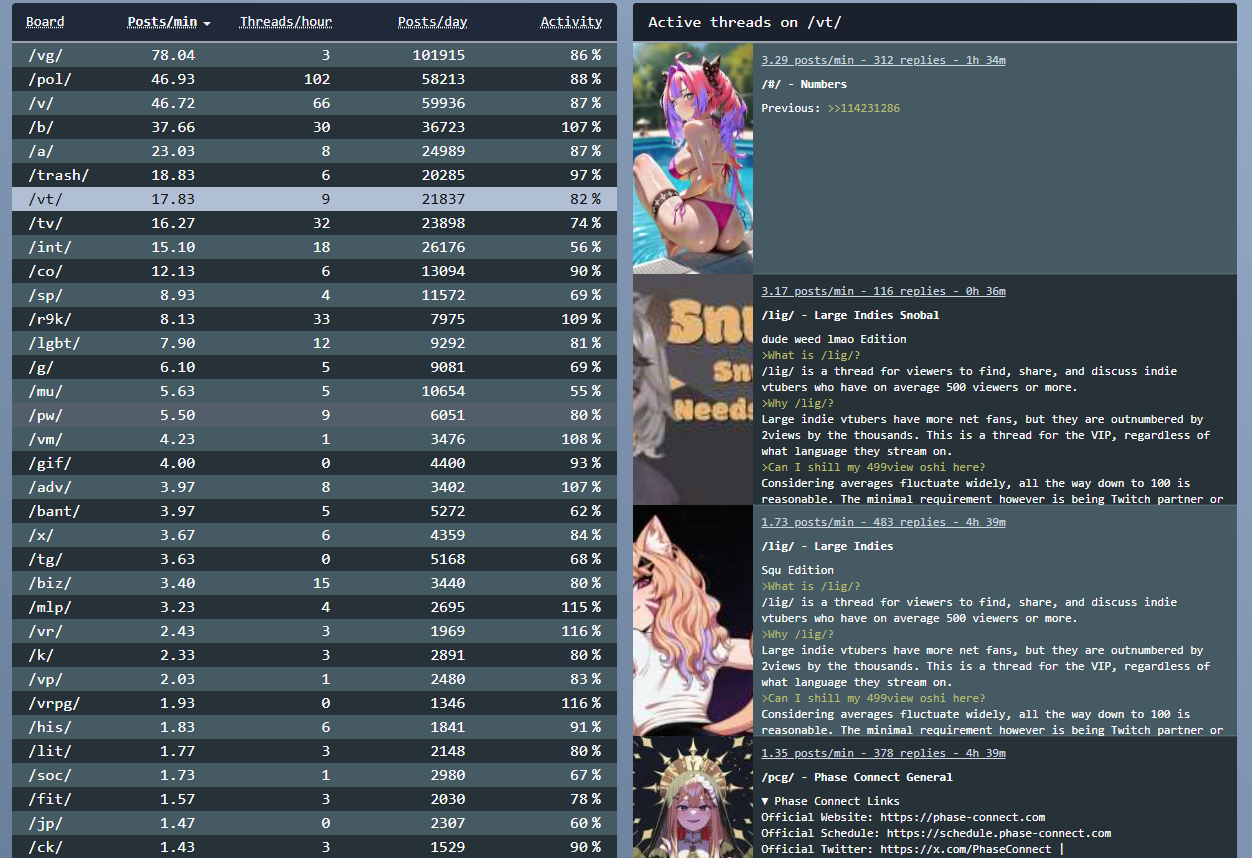This screenshot has height=858, width=1252.
Task: Sort table by the Board column header
Action: point(45,22)
